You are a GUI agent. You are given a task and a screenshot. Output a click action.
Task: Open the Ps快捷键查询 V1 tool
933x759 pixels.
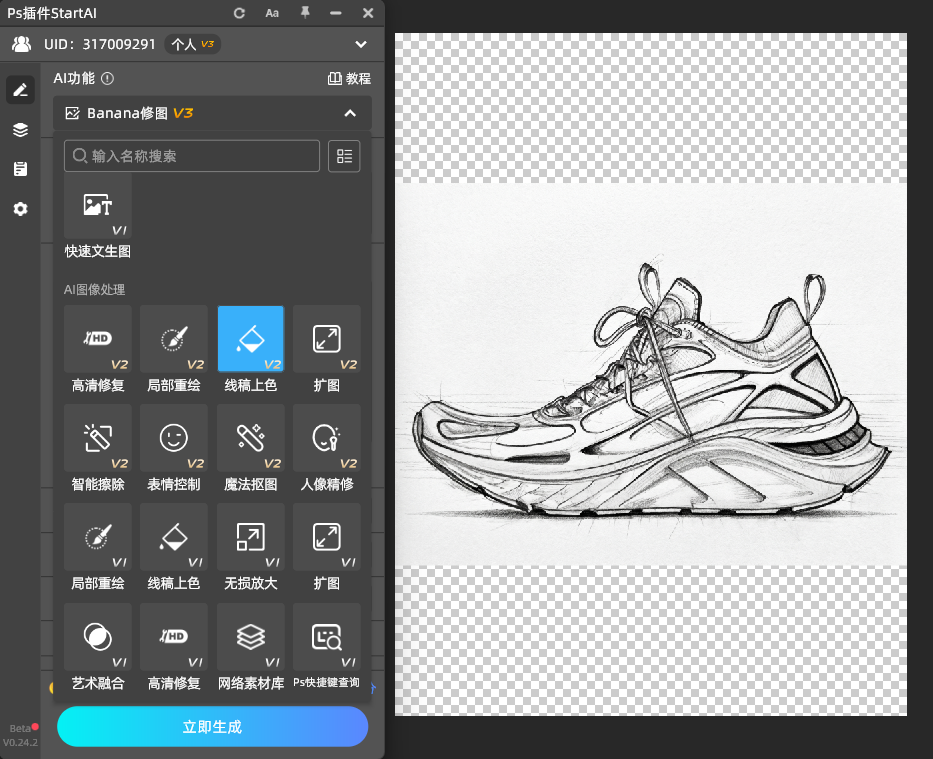click(327, 648)
